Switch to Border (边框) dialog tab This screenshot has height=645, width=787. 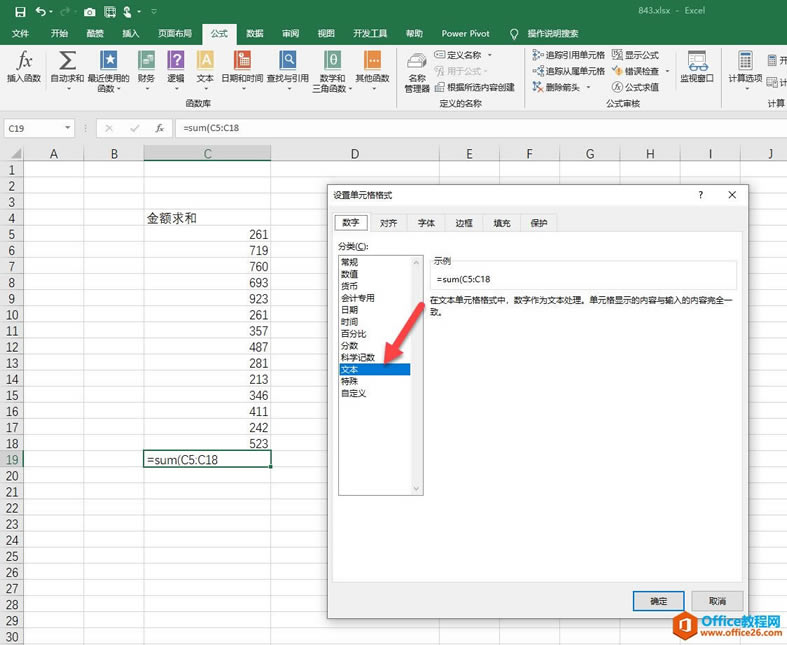(464, 223)
